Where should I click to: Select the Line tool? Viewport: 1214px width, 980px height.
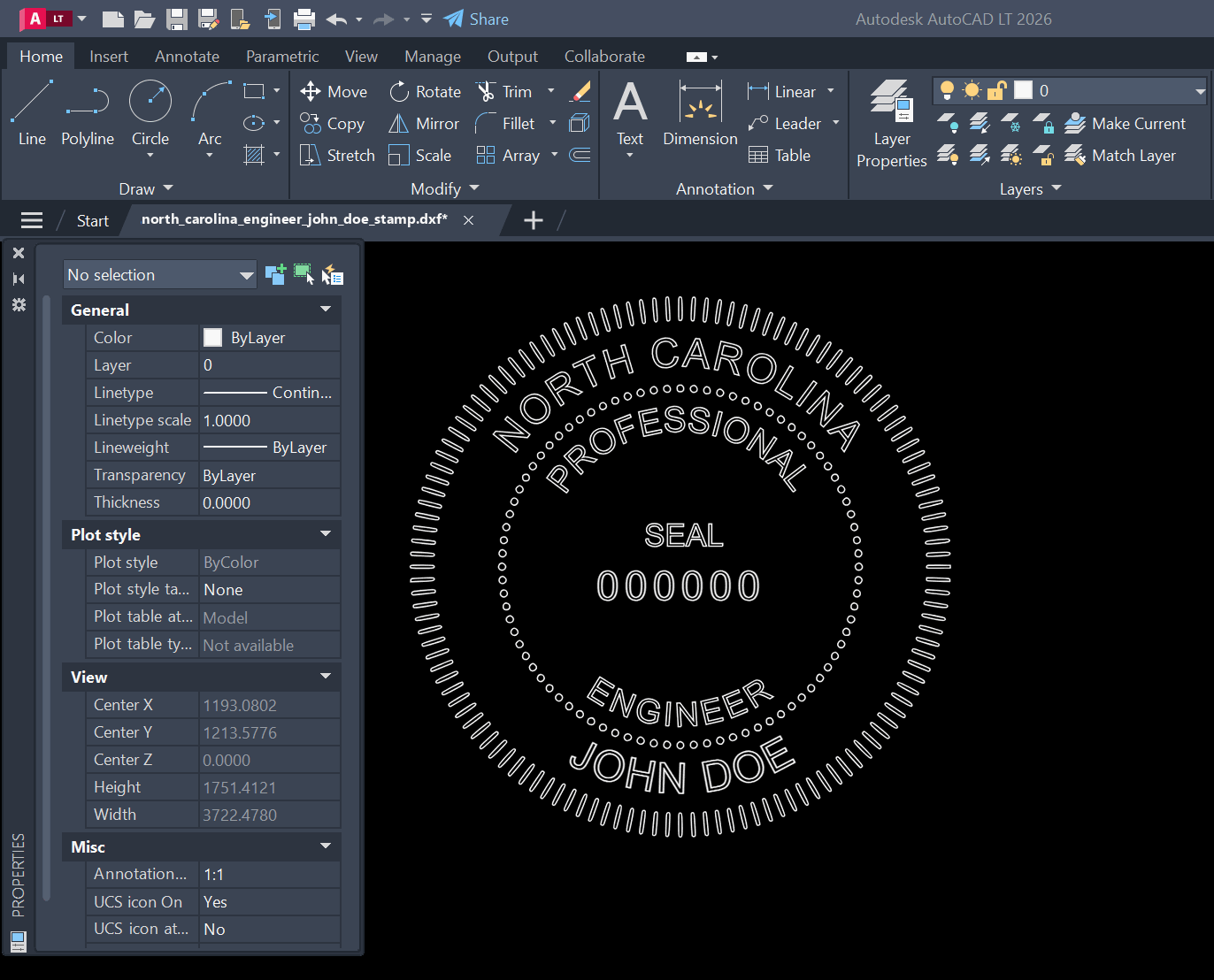point(32,113)
